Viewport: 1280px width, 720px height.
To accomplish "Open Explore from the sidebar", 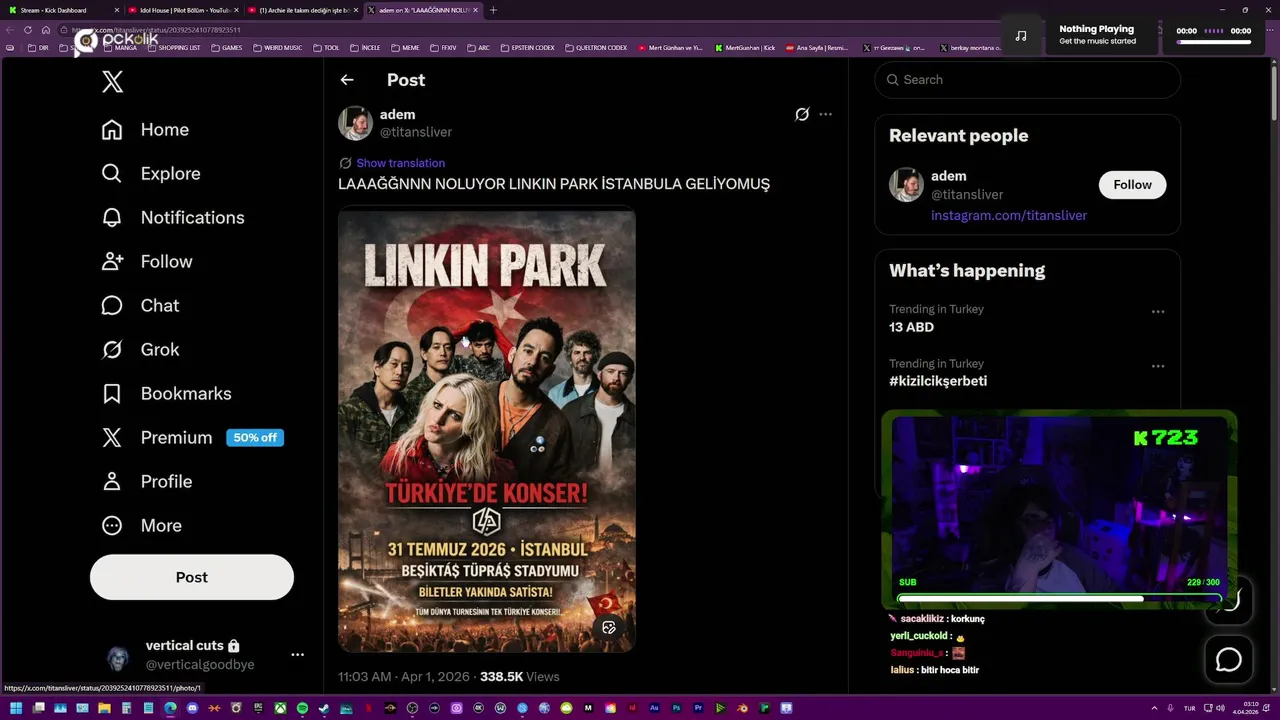I will 151,174.
